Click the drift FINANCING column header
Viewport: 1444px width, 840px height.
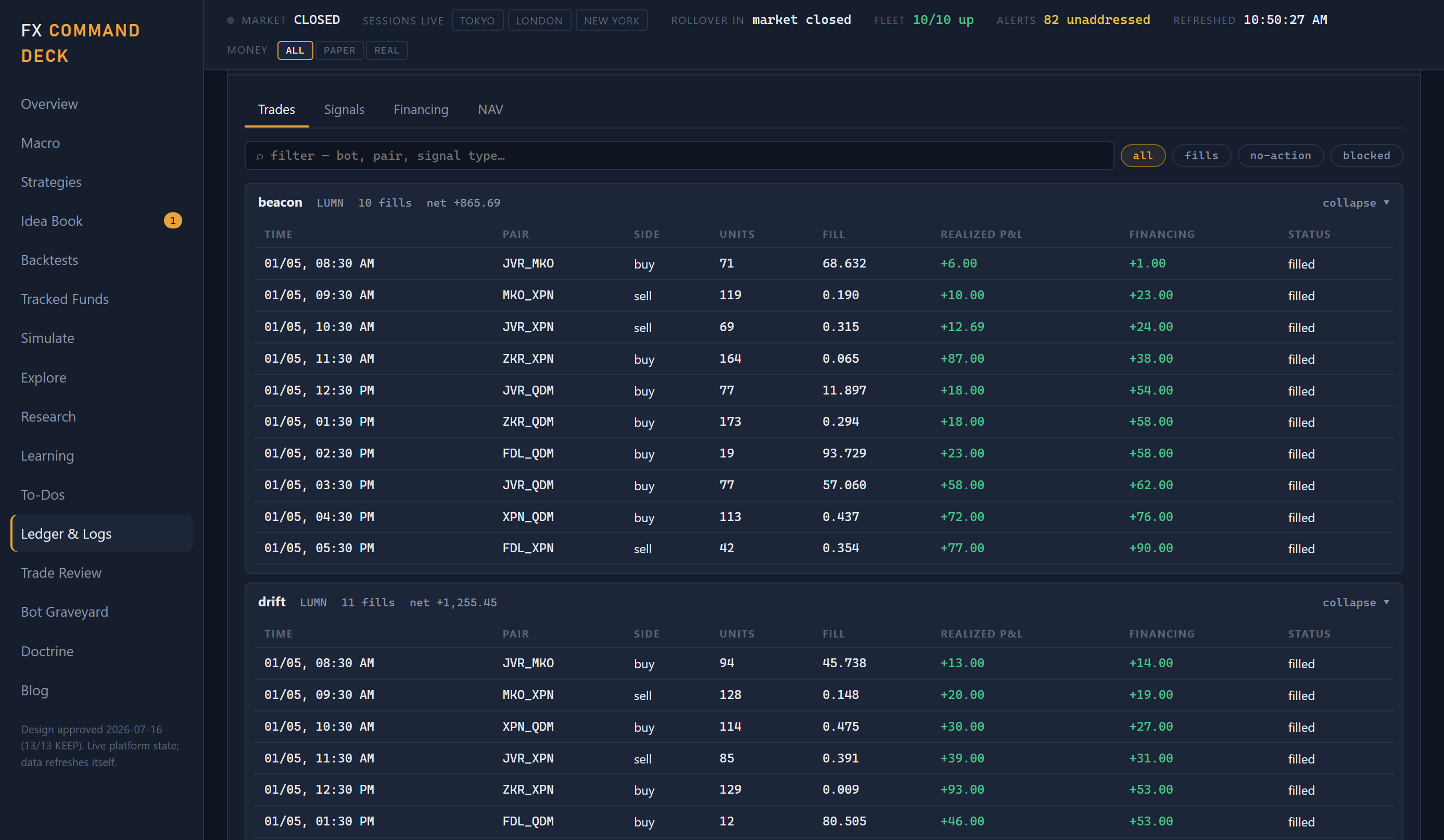pos(1161,634)
